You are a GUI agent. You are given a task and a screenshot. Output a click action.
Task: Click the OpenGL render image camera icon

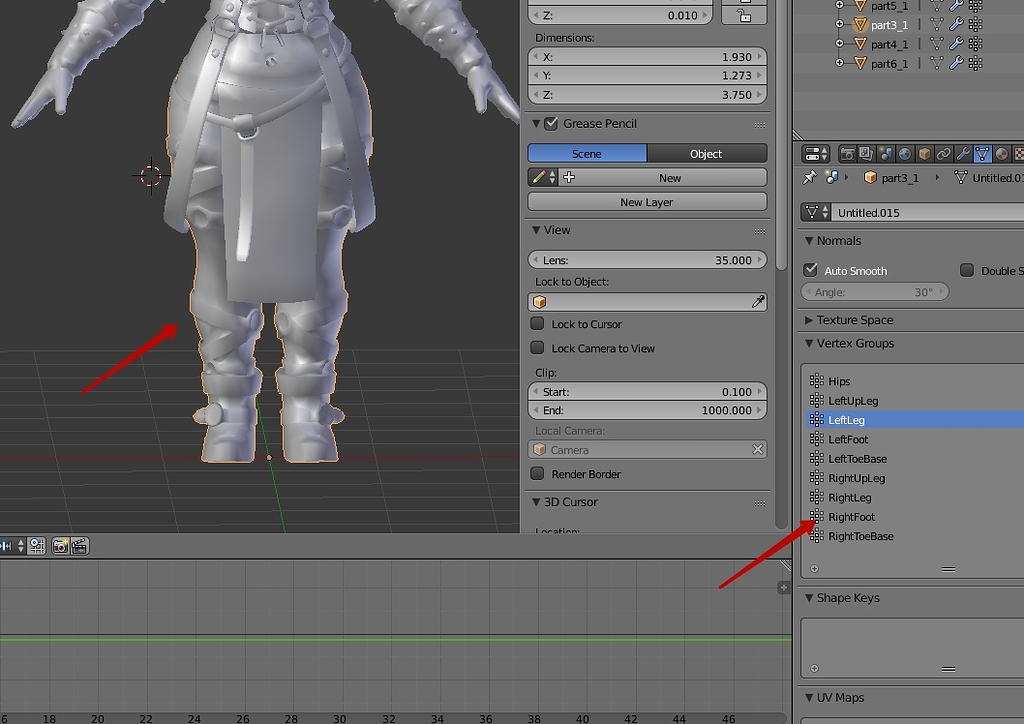(x=60, y=546)
